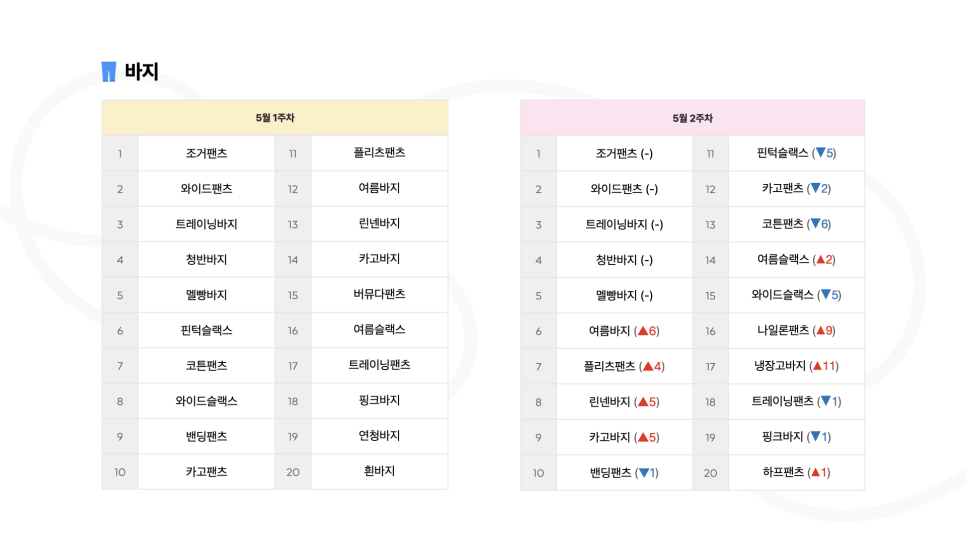Click the rank number 10 cell in week 2

click(x=538, y=473)
